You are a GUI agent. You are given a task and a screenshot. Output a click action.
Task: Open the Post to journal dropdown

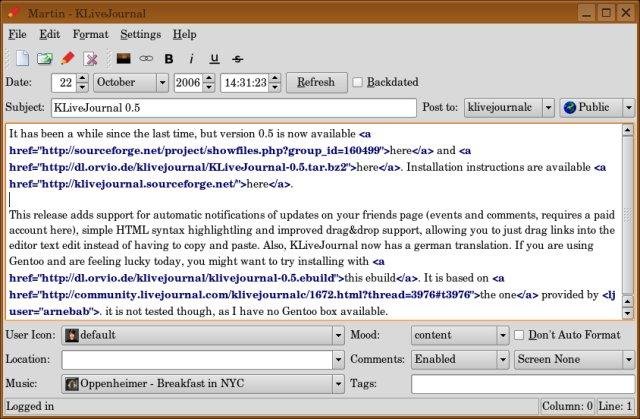509,108
